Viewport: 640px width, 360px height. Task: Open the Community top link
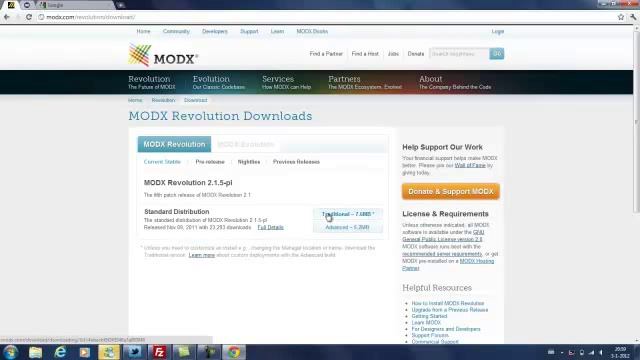pos(176,31)
